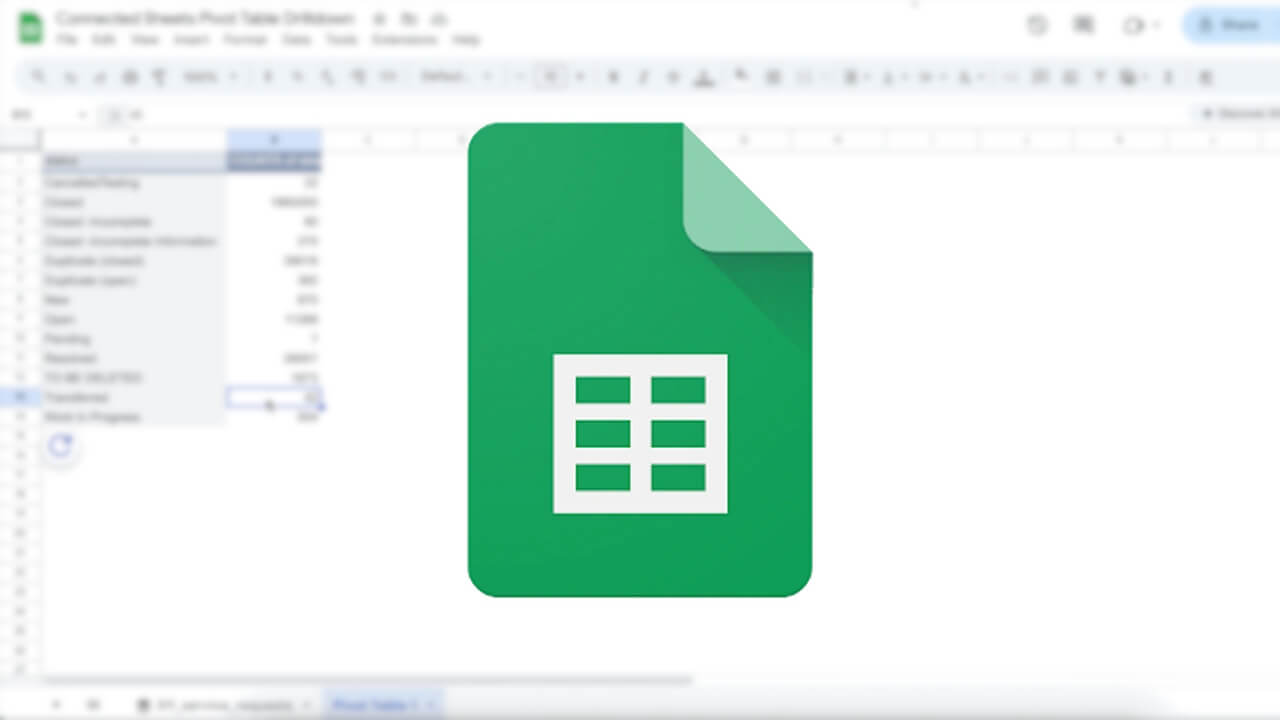
Task: Expand the cell name box dropdown
Action: [82, 115]
